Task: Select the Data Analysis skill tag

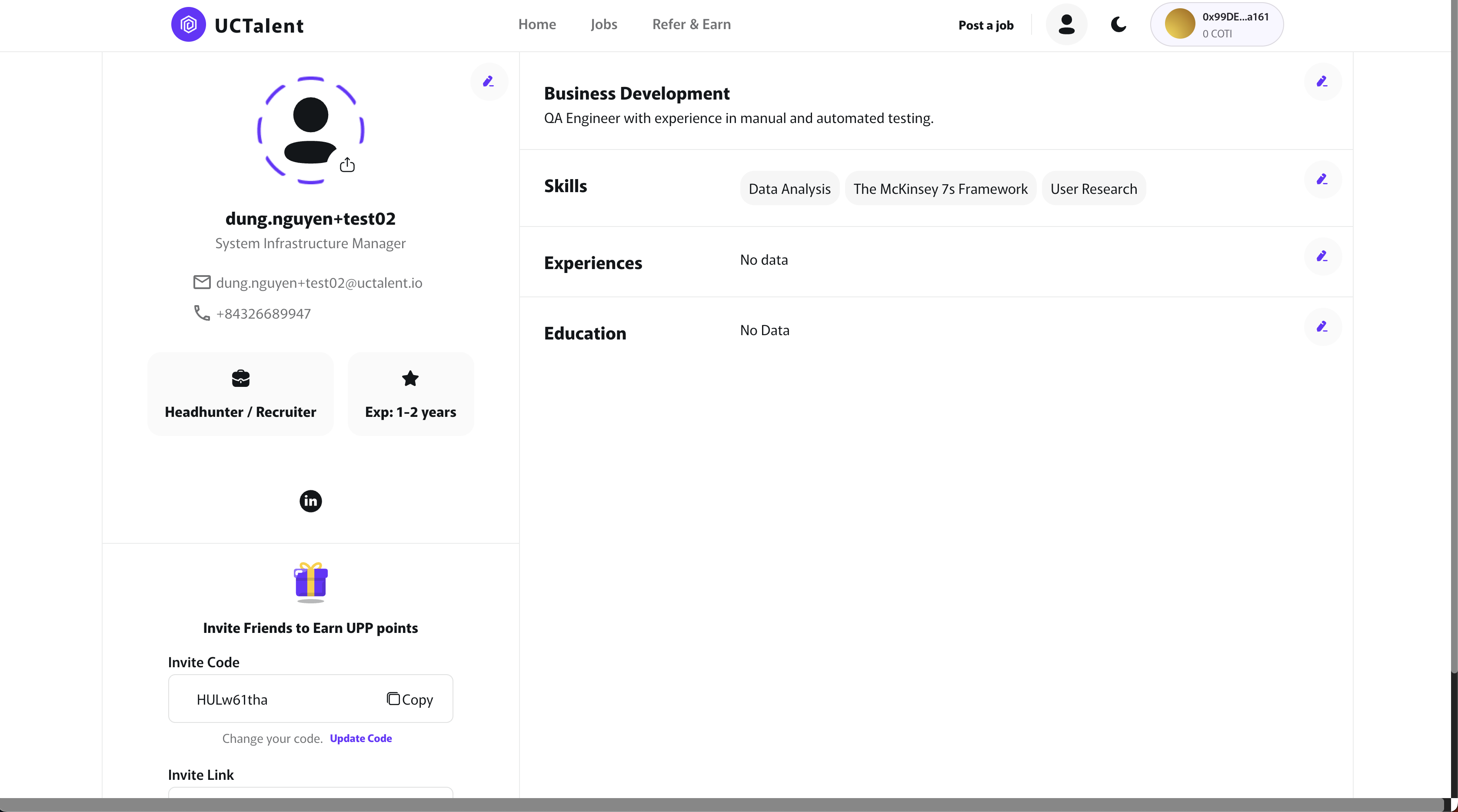Action: click(x=789, y=188)
